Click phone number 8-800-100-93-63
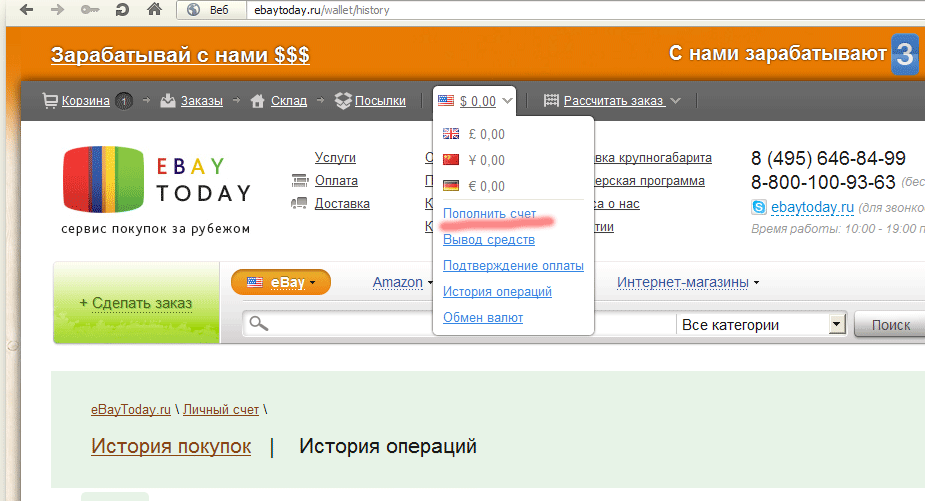This screenshot has width=925, height=501. click(x=824, y=182)
